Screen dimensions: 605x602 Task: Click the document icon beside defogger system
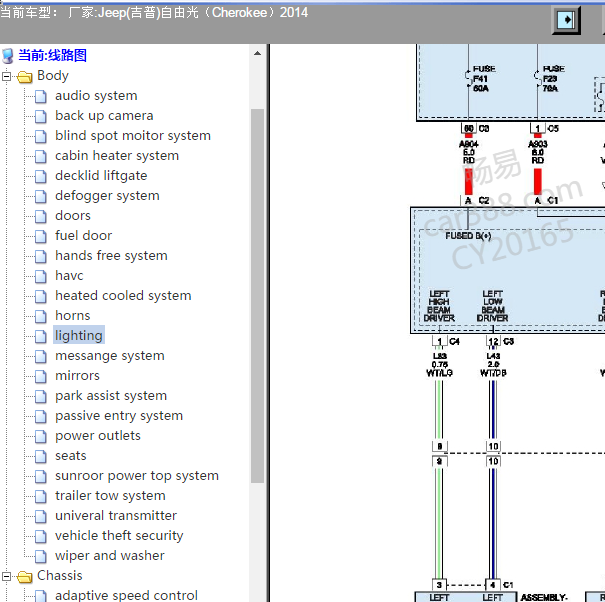pos(41,197)
